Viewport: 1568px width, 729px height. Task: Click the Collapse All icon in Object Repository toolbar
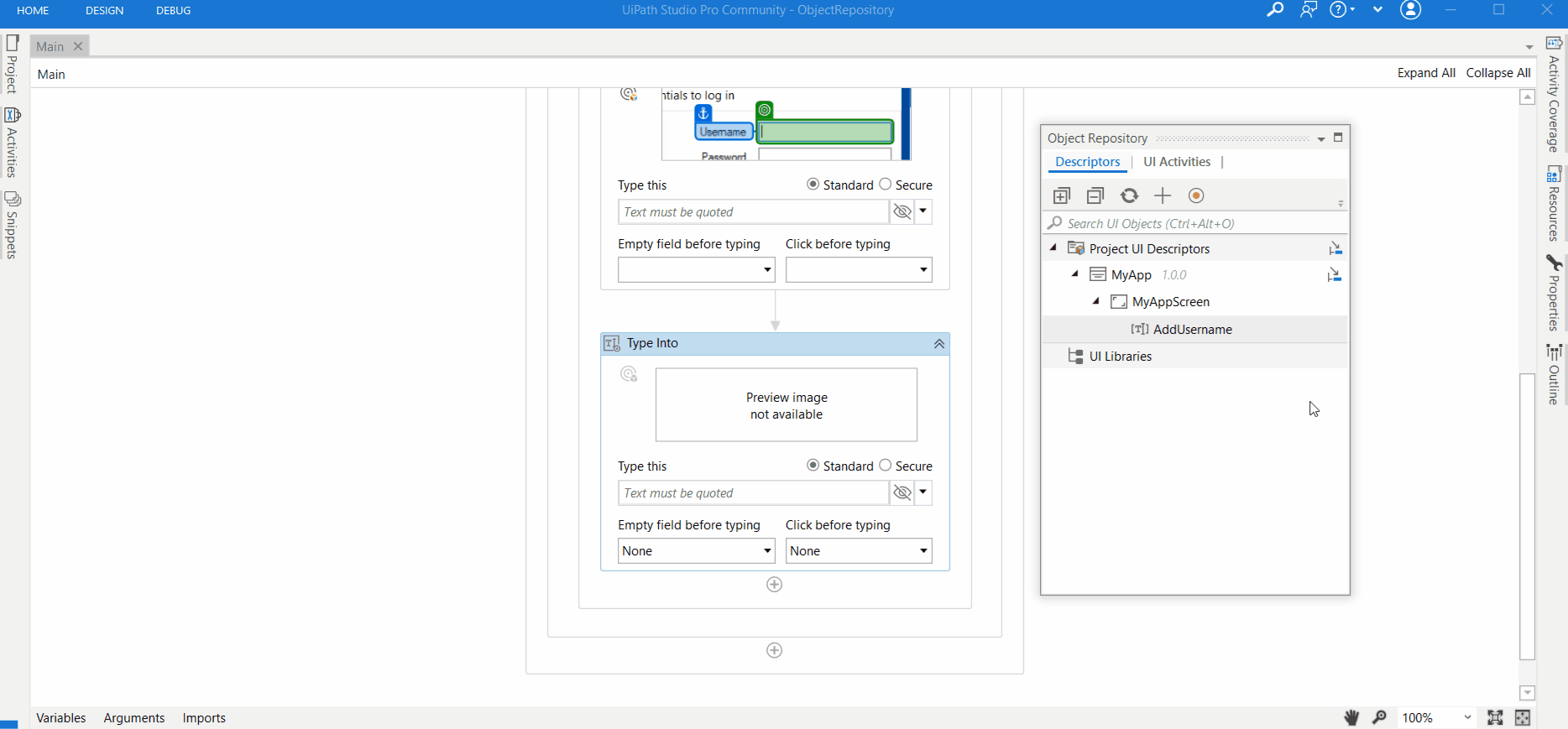pyautogui.click(x=1095, y=196)
